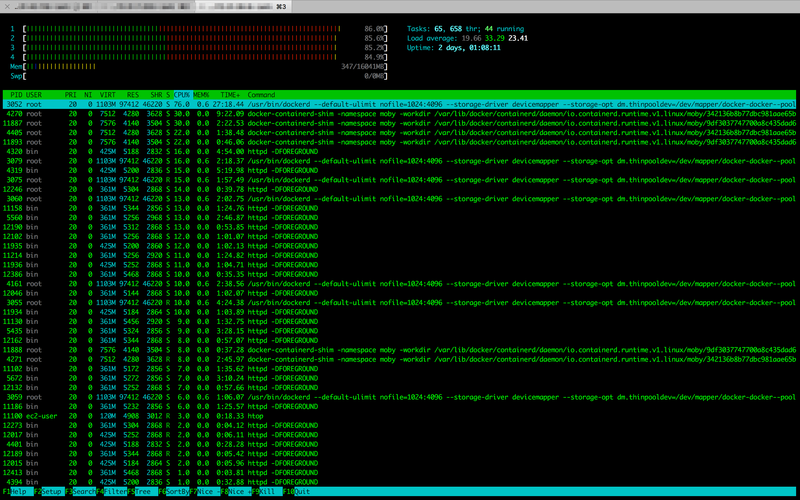This screenshot has width=800, height=500.
Task: Click the Command column header
Action: [x=261, y=95]
